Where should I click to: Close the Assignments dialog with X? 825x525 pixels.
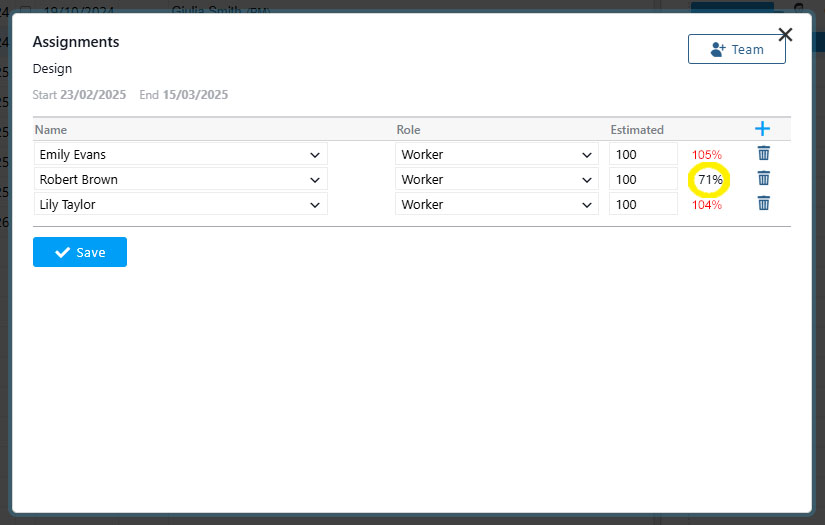(785, 35)
